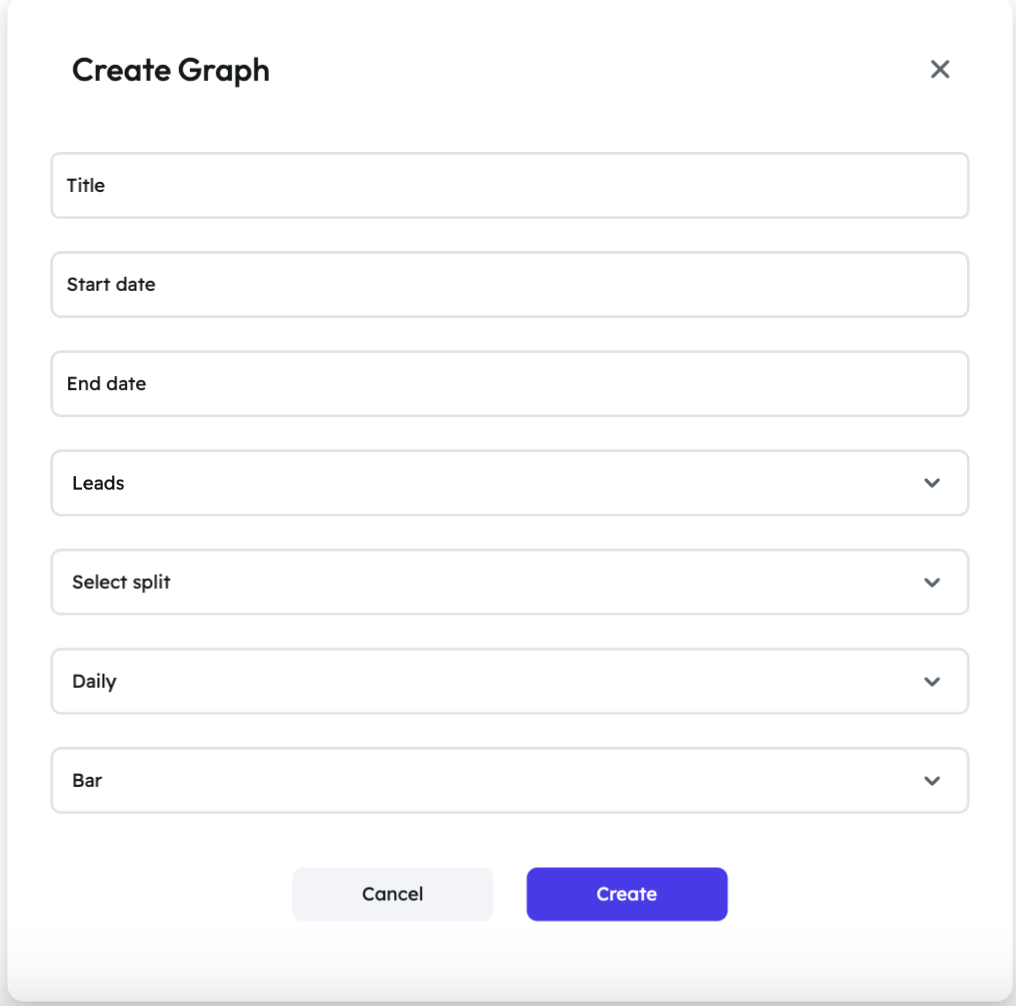
Task: Select the End date field
Action: [x=509, y=384]
